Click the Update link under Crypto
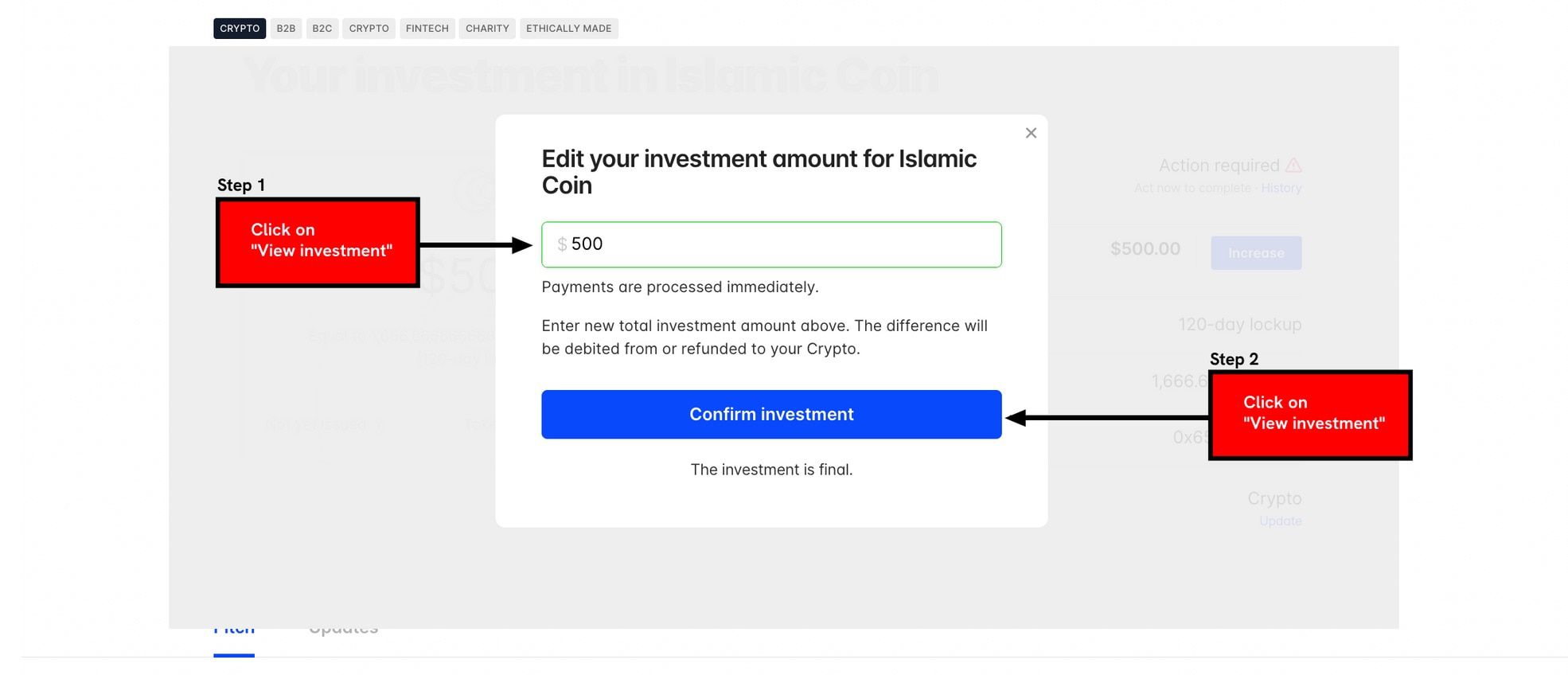This screenshot has width=1568, height=675. pyautogui.click(x=1281, y=521)
